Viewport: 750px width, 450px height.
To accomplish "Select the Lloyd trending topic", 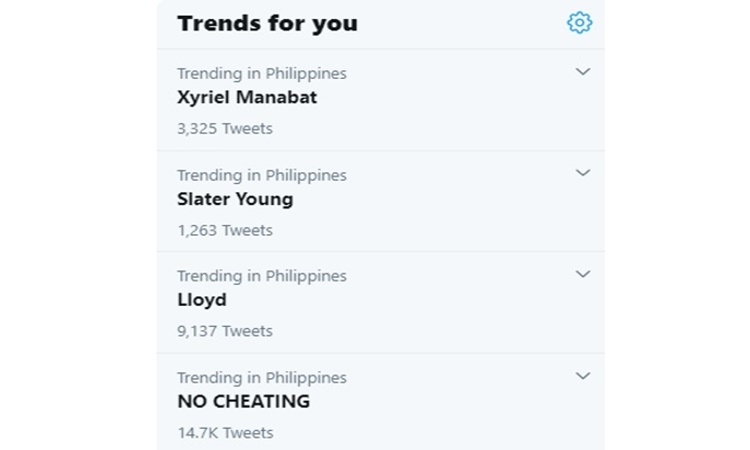I will (x=202, y=300).
